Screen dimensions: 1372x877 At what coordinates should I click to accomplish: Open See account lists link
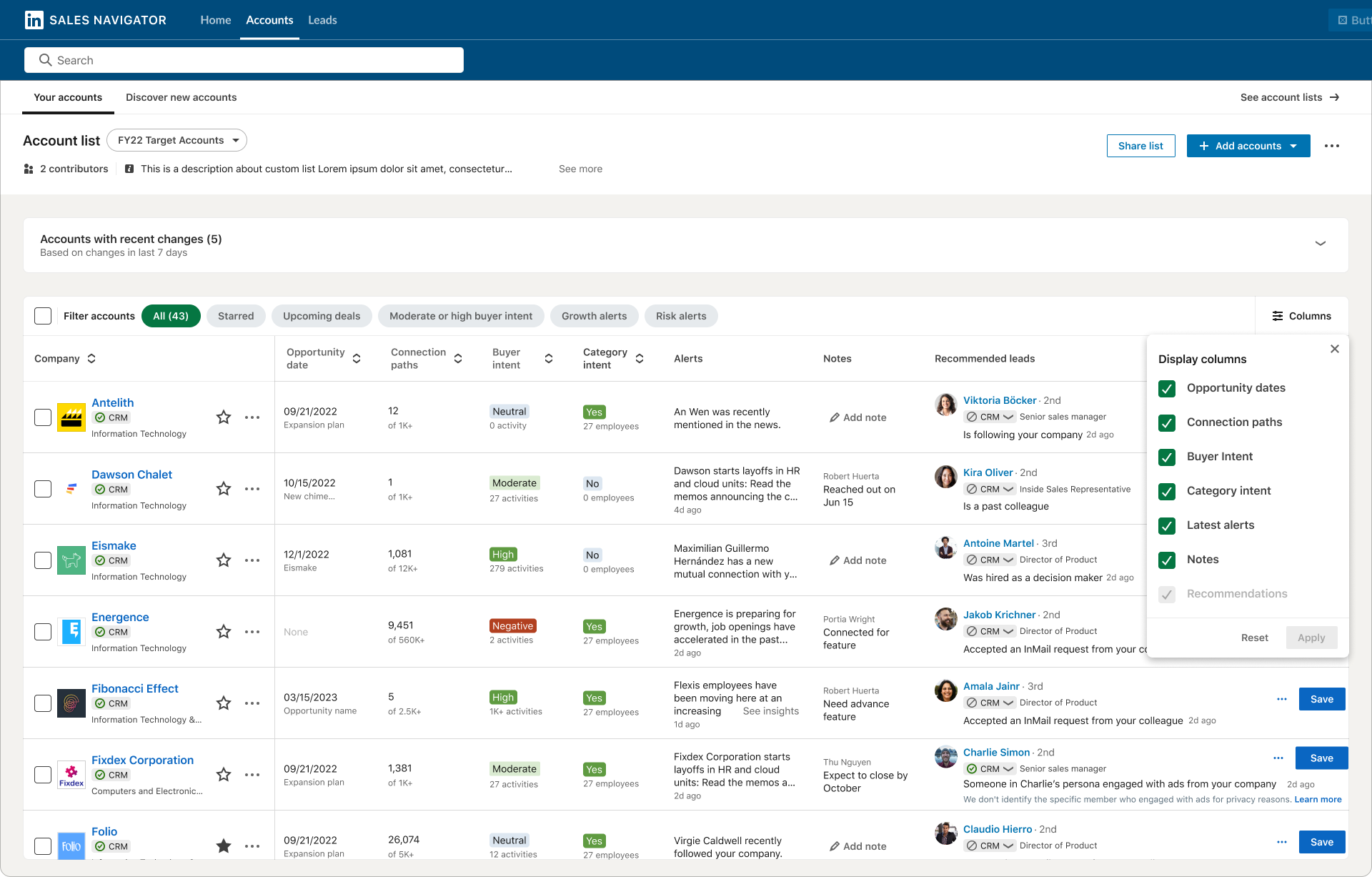point(1290,97)
